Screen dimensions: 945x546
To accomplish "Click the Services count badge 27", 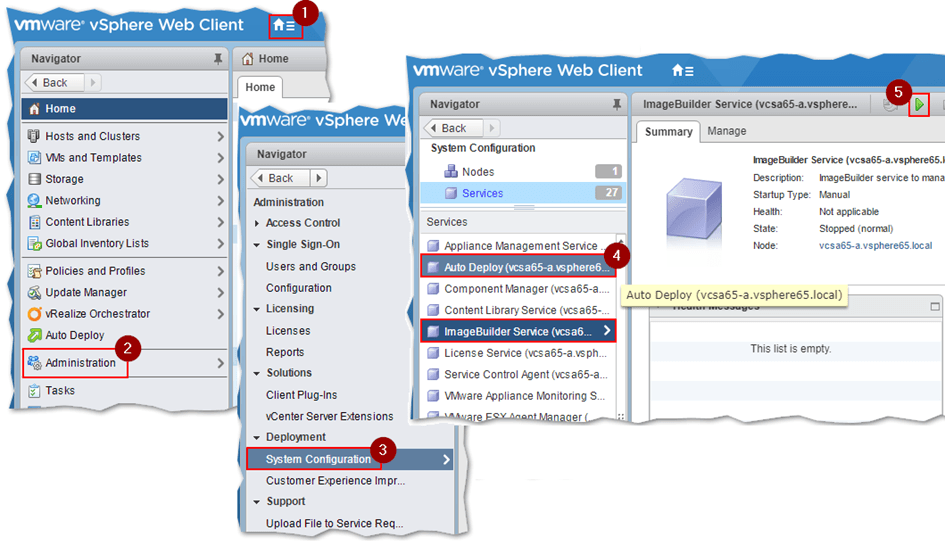I will point(608,193).
